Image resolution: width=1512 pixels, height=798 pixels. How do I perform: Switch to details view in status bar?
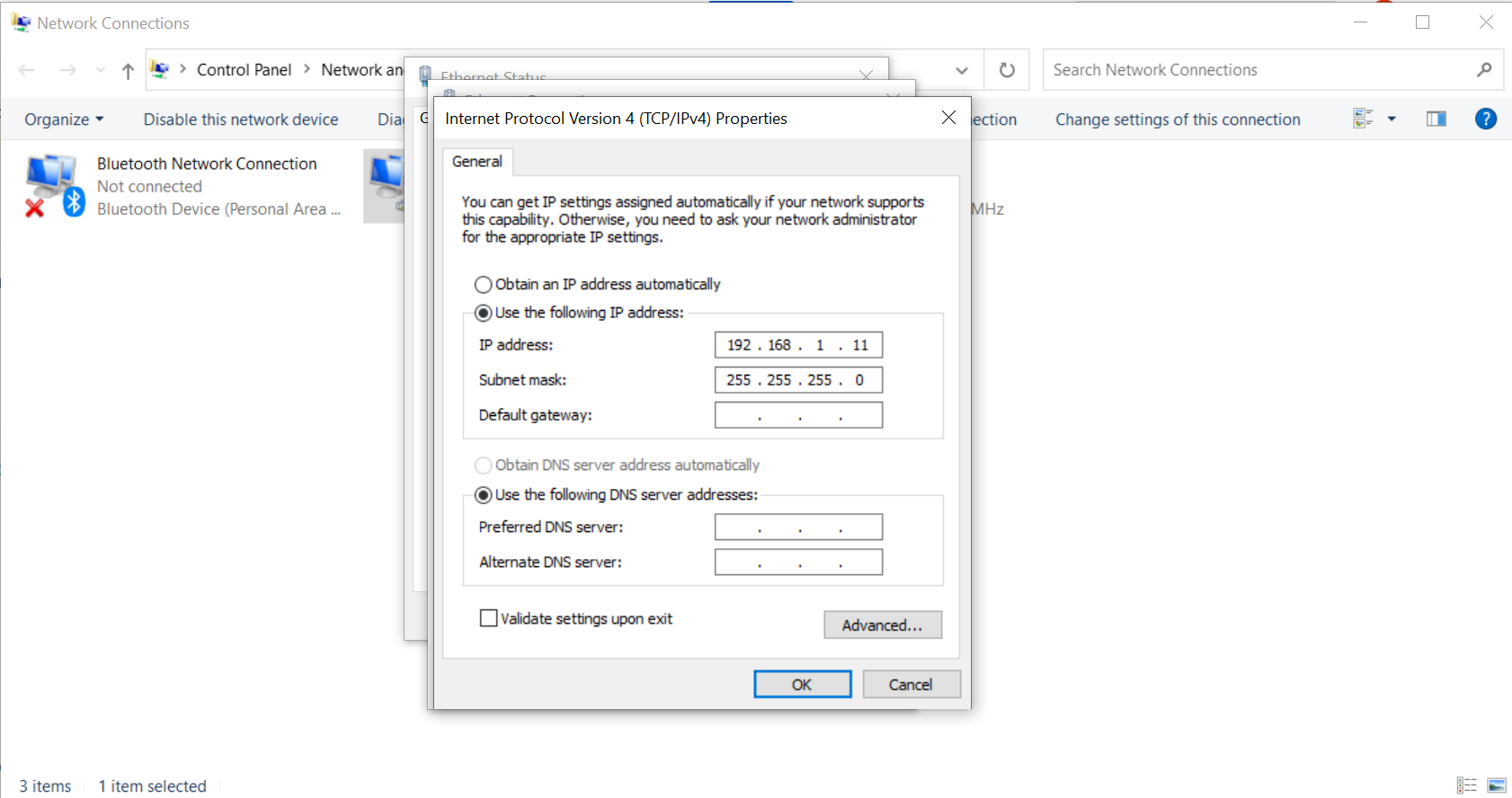pos(1466,785)
